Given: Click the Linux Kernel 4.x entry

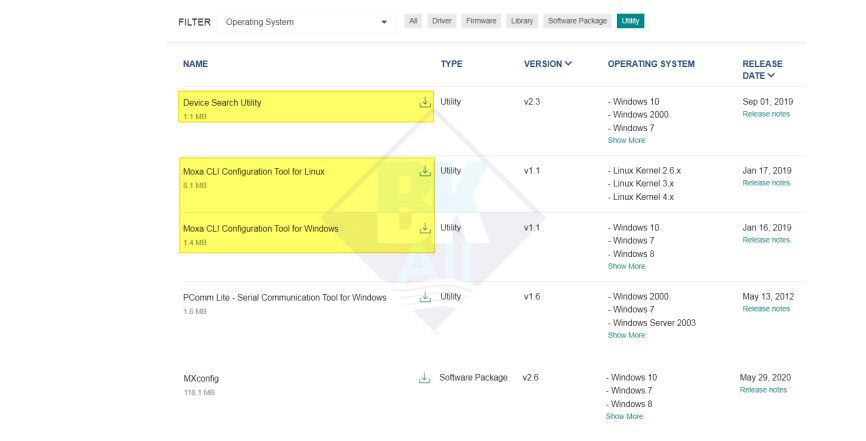Looking at the screenshot, I should (x=641, y=197).
